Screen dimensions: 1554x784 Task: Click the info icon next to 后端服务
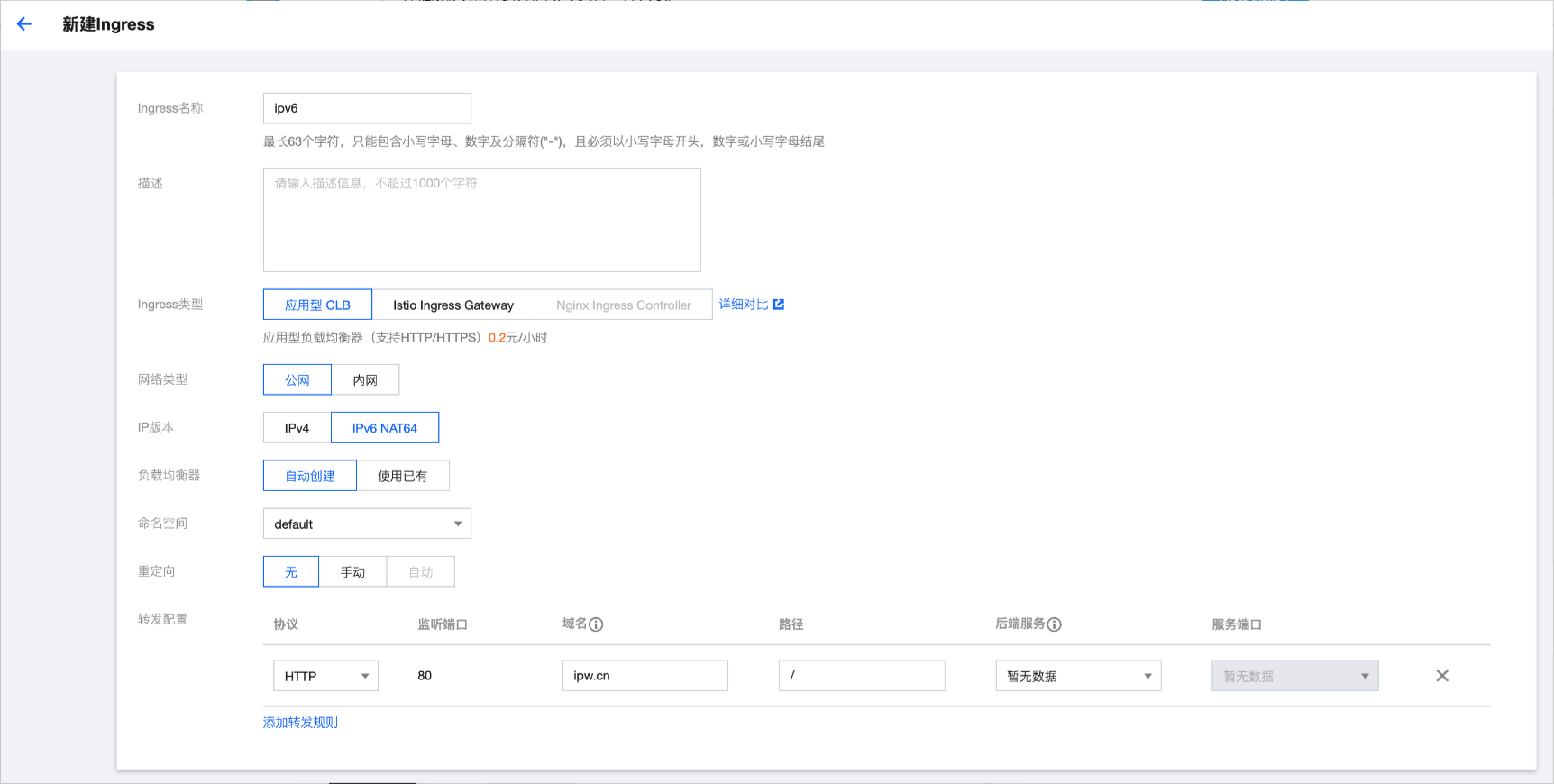(x=1054, y=624)
